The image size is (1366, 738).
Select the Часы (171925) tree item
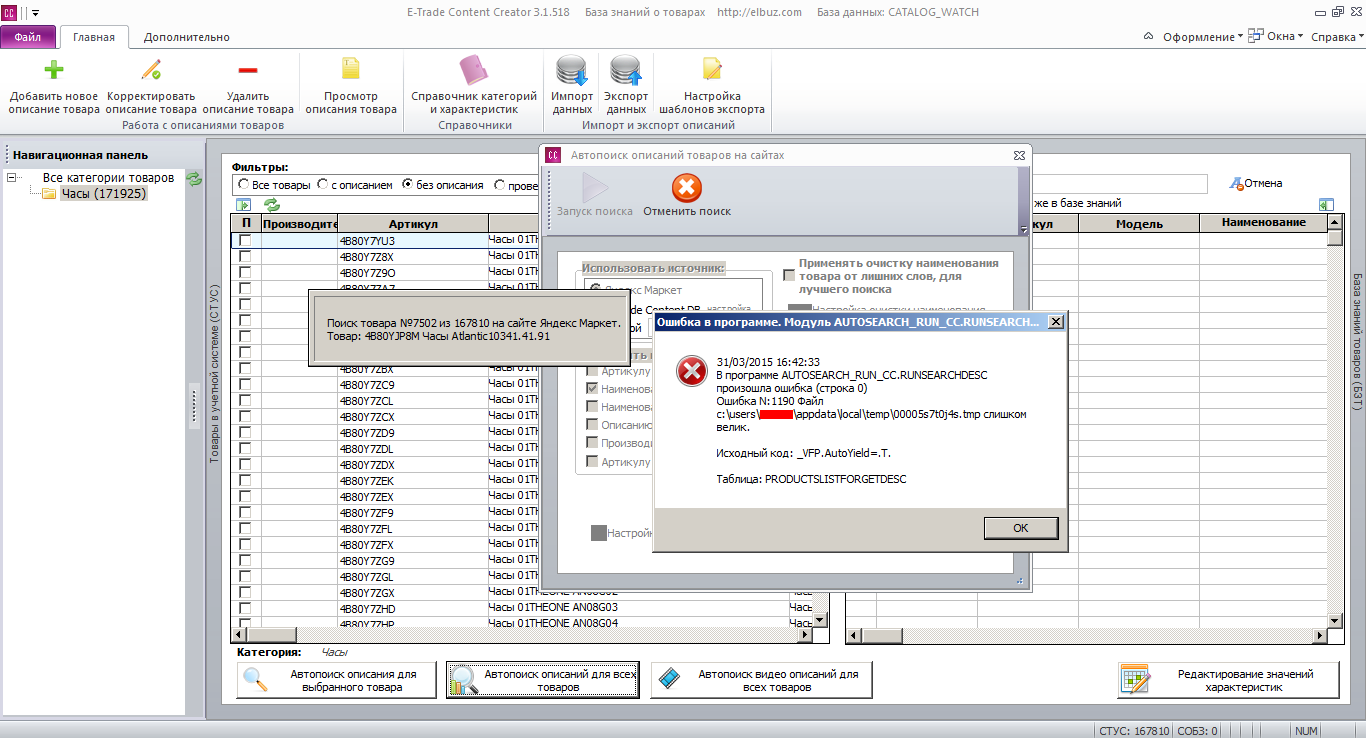pos(103,194)
